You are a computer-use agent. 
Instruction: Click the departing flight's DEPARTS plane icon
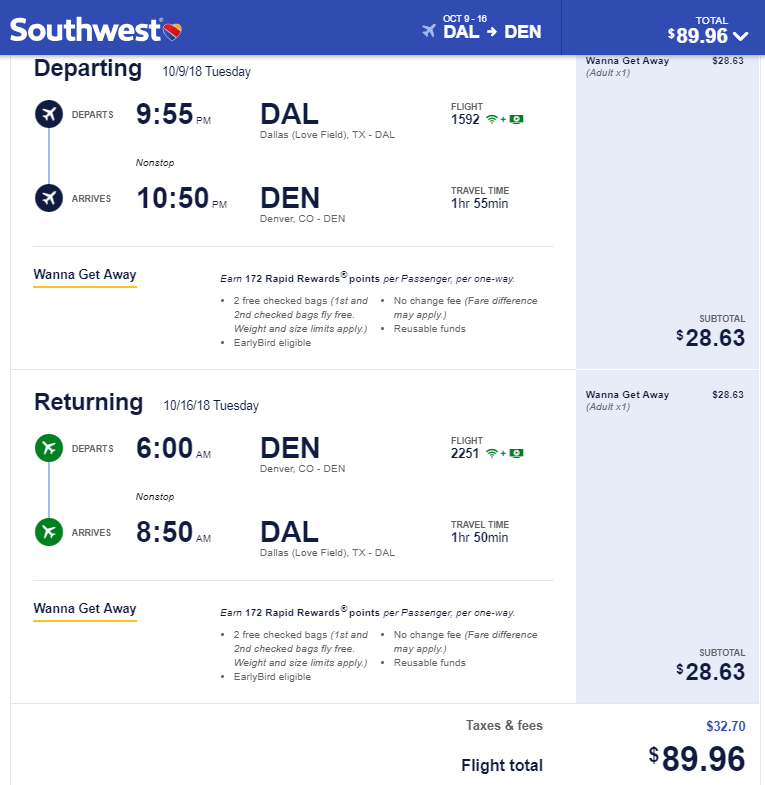(x=49, y=114)
